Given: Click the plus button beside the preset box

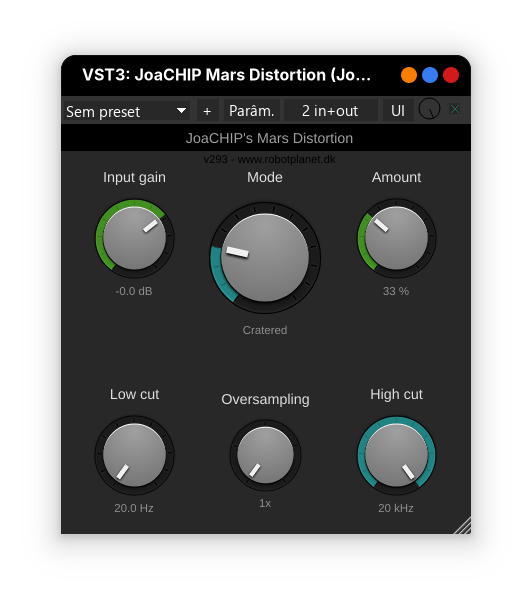Looking at the screenshot, I should coord(207,111).
